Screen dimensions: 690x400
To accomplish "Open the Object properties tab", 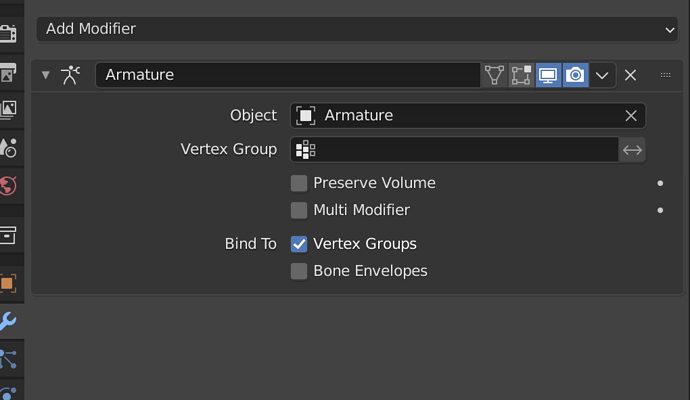I will point(8,283).
